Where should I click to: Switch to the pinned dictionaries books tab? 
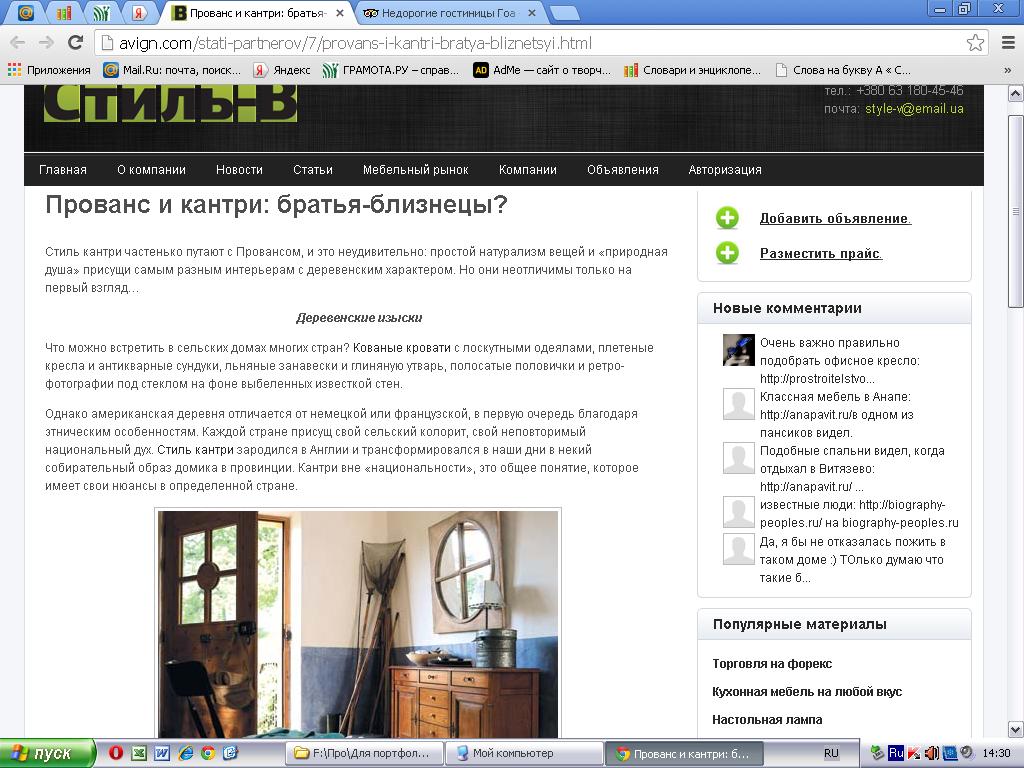point(64,12)
